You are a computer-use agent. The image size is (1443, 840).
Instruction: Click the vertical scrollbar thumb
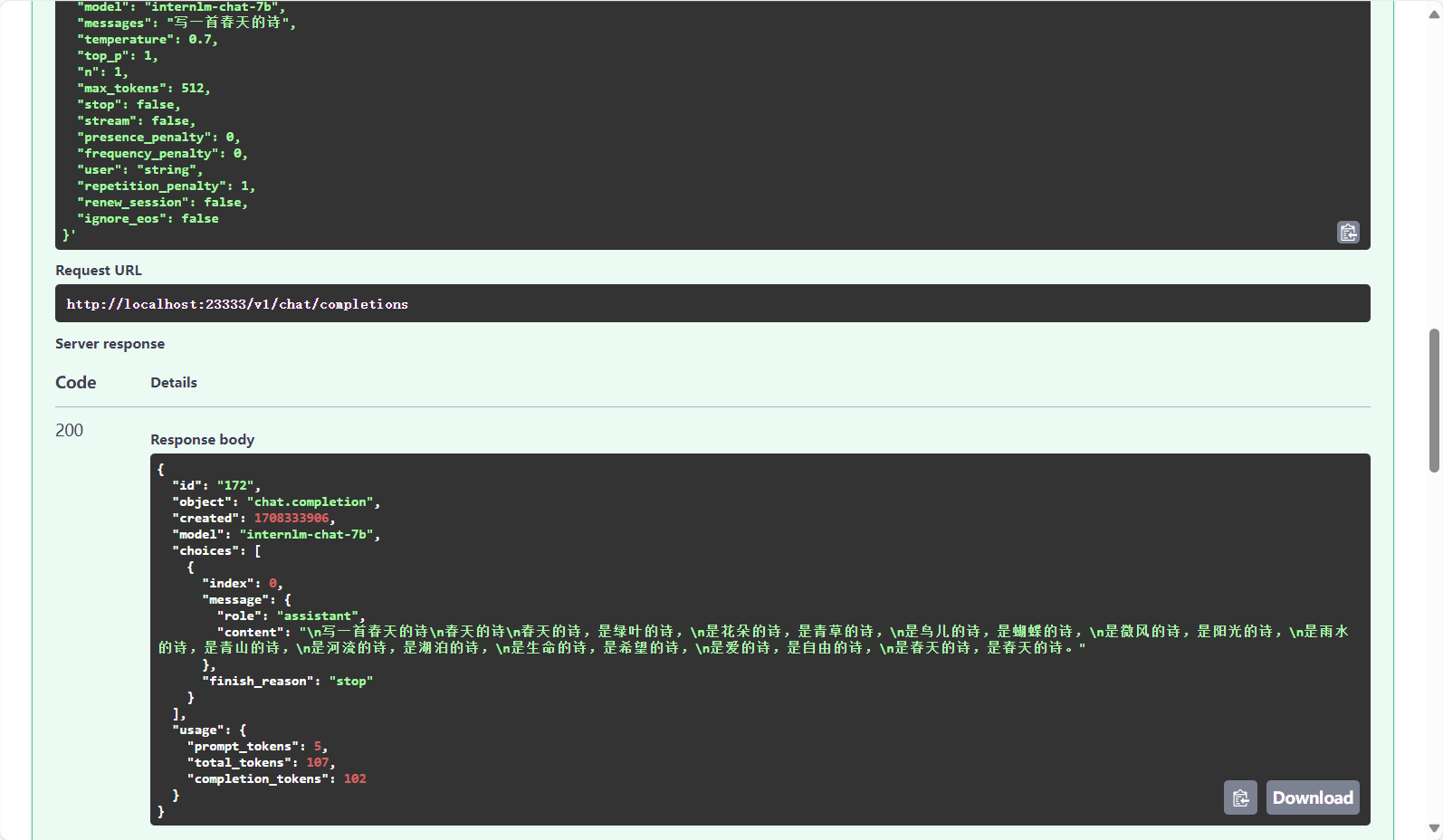point(1434,400)
